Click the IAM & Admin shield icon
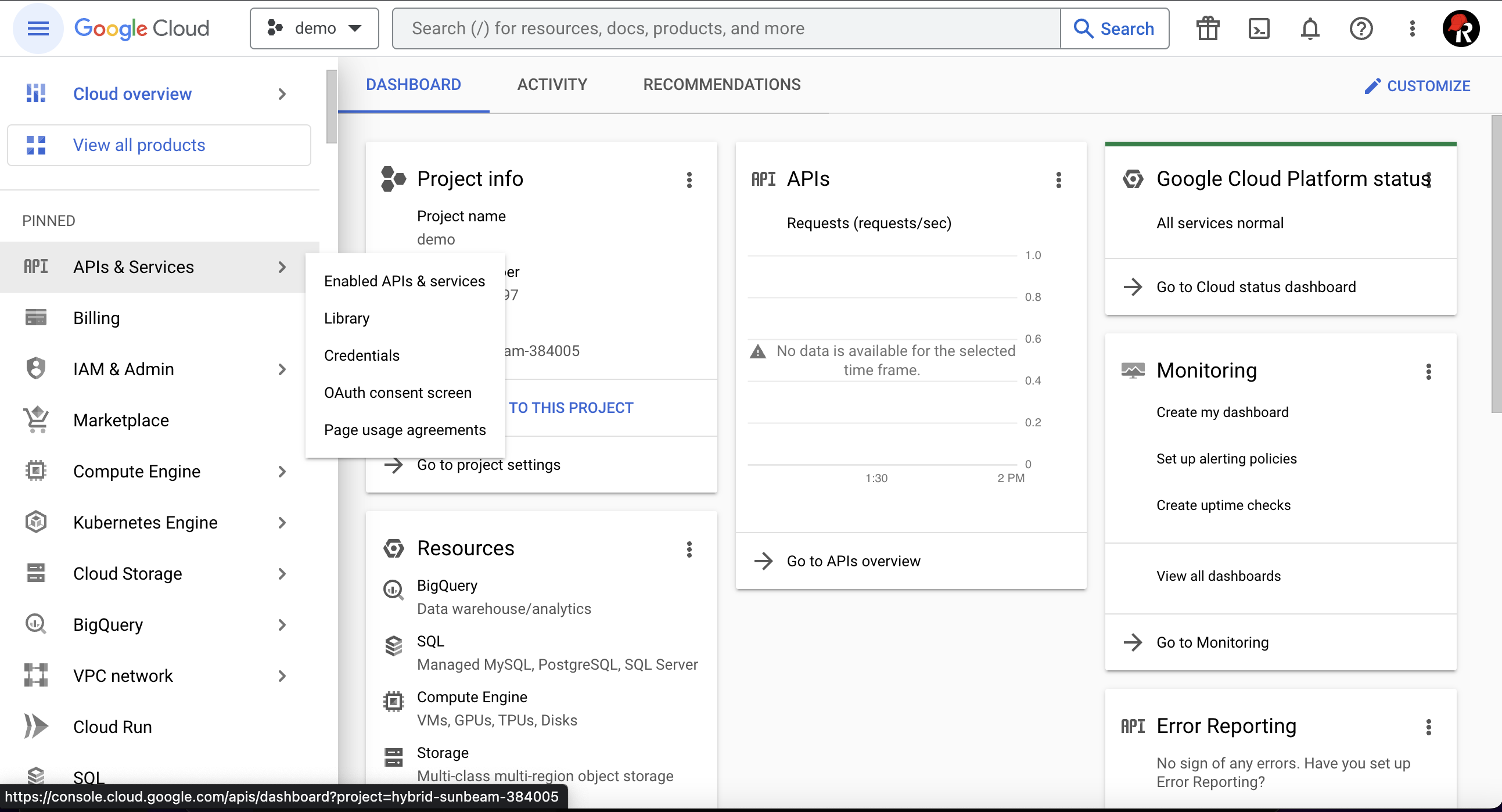 click(x=35, y=369)
